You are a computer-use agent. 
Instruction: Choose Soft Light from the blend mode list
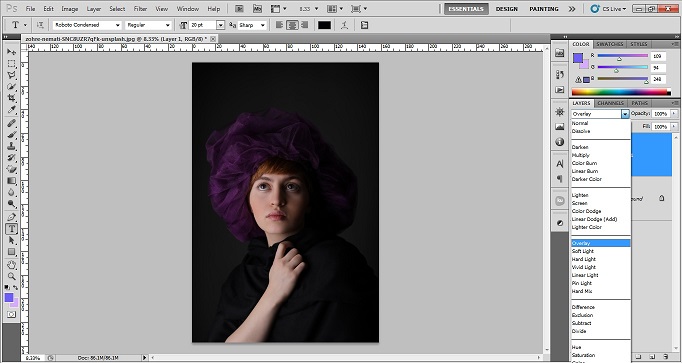point(583,251)
